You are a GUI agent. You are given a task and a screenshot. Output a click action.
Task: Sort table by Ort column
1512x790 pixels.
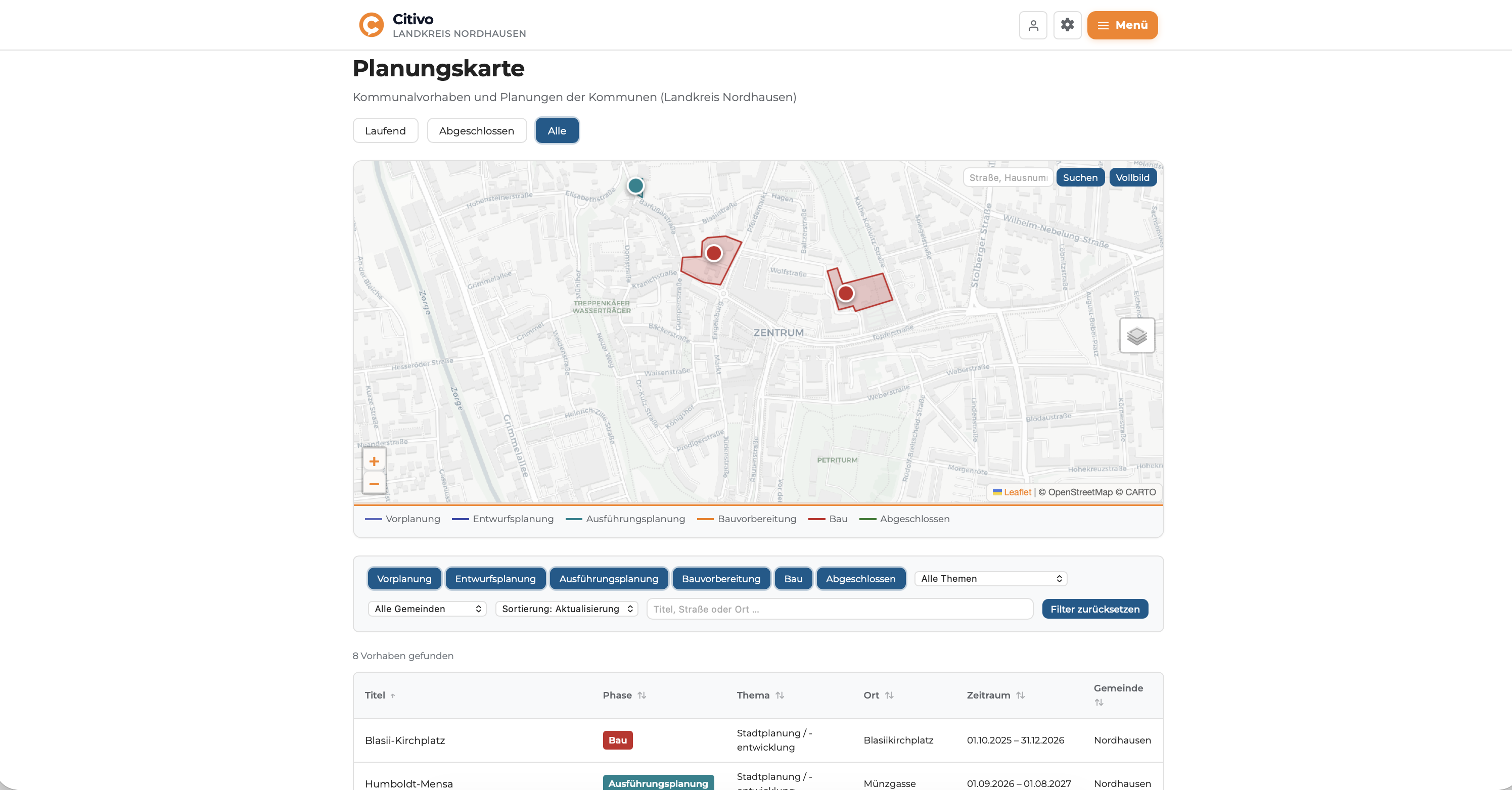(878, 695)
